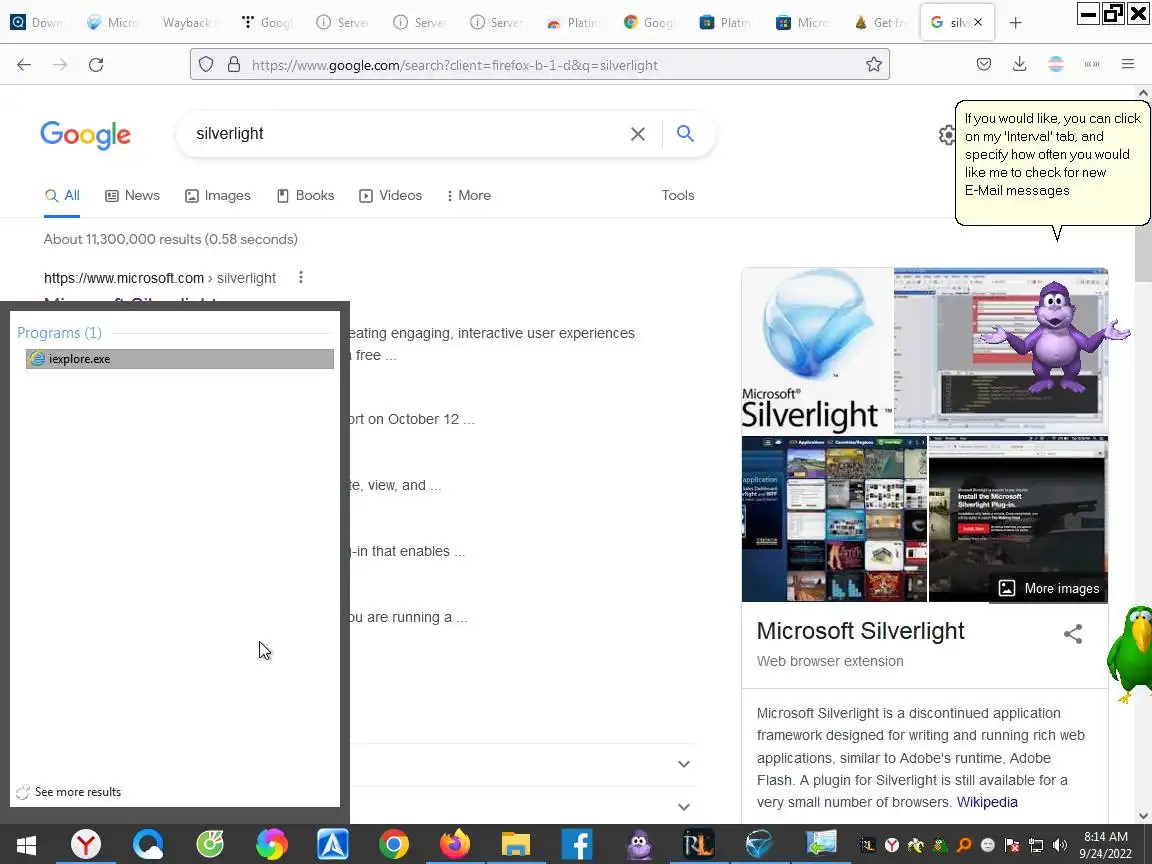
Task: Open the Firefox downloads panel
Action: tap(1019, 65)
